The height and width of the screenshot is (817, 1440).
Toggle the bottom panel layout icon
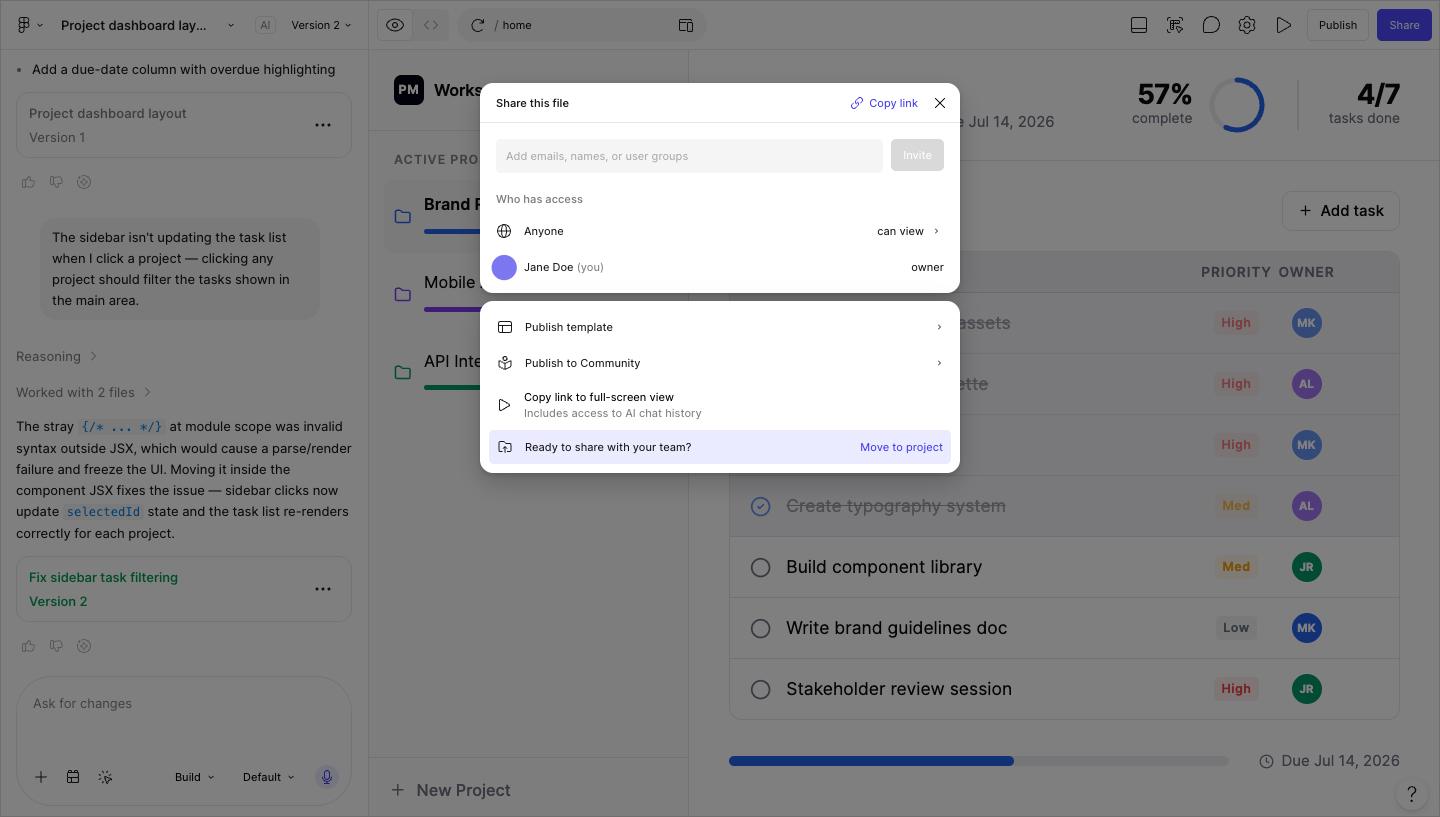point(1139,25)
